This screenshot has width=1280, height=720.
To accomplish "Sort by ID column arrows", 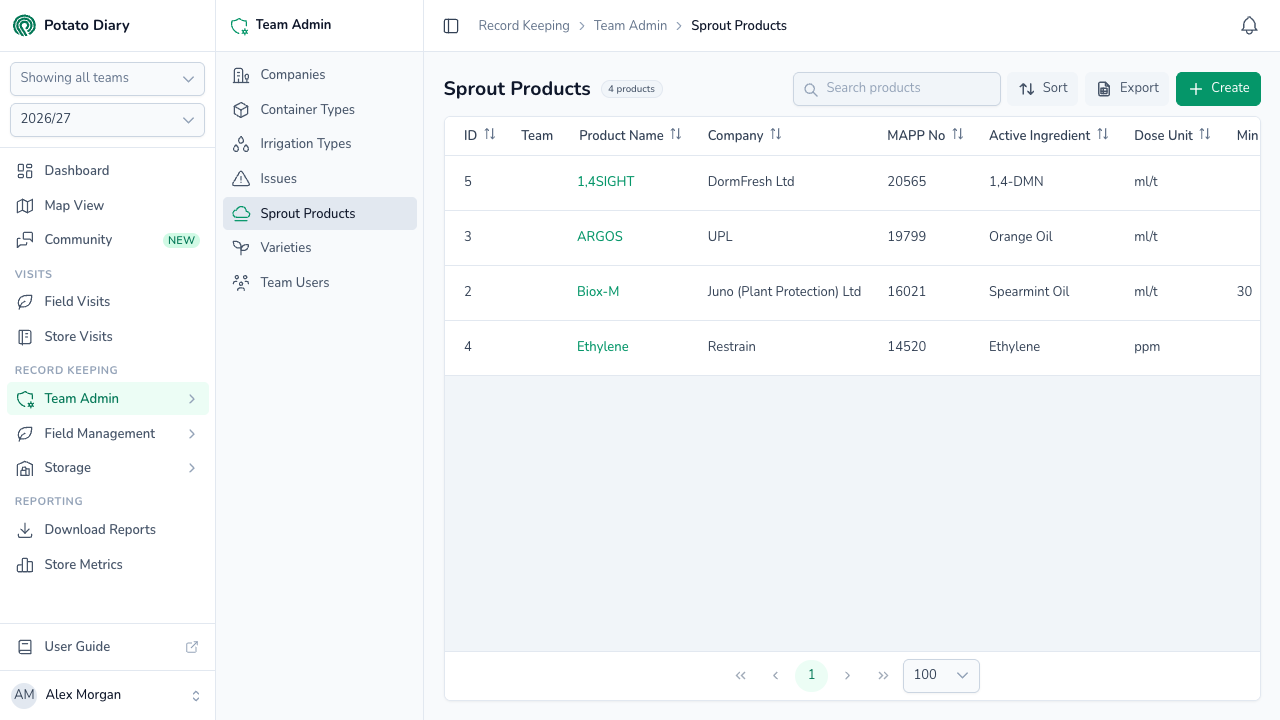I will point(490,134).
